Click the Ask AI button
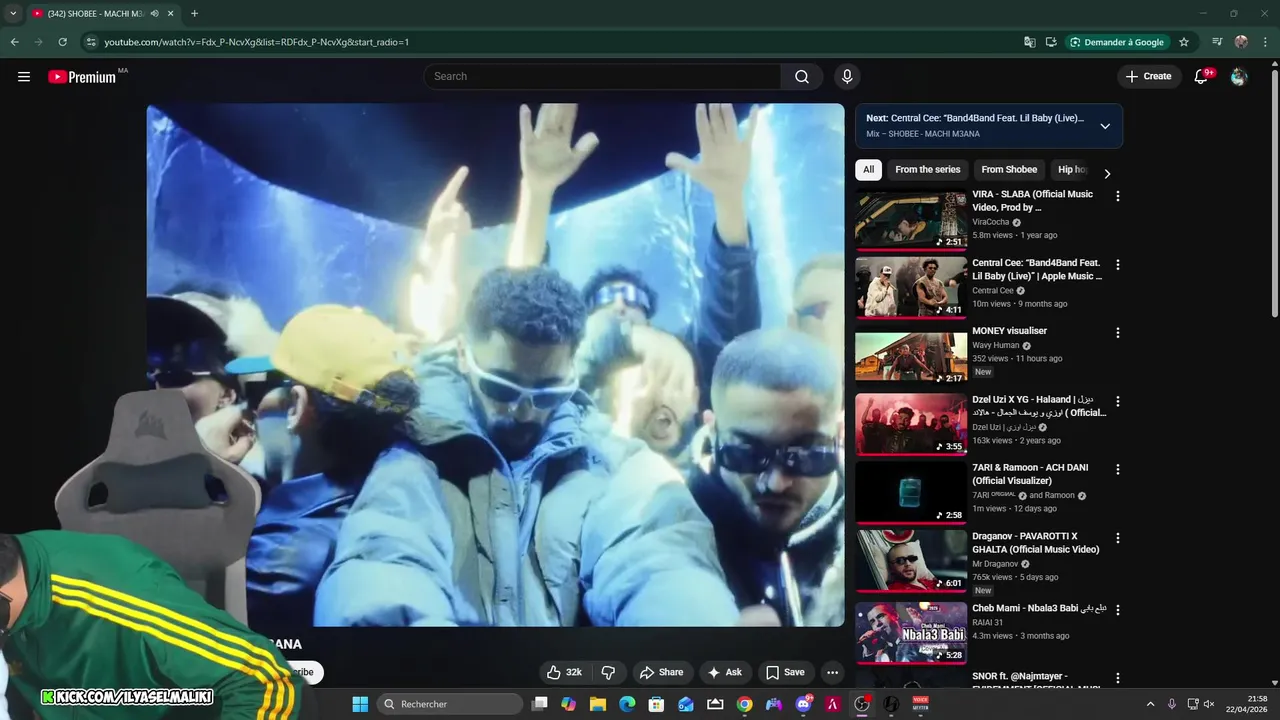Image resolution: width=1280 pixels, height=720 pixels. tap(725, 672)
